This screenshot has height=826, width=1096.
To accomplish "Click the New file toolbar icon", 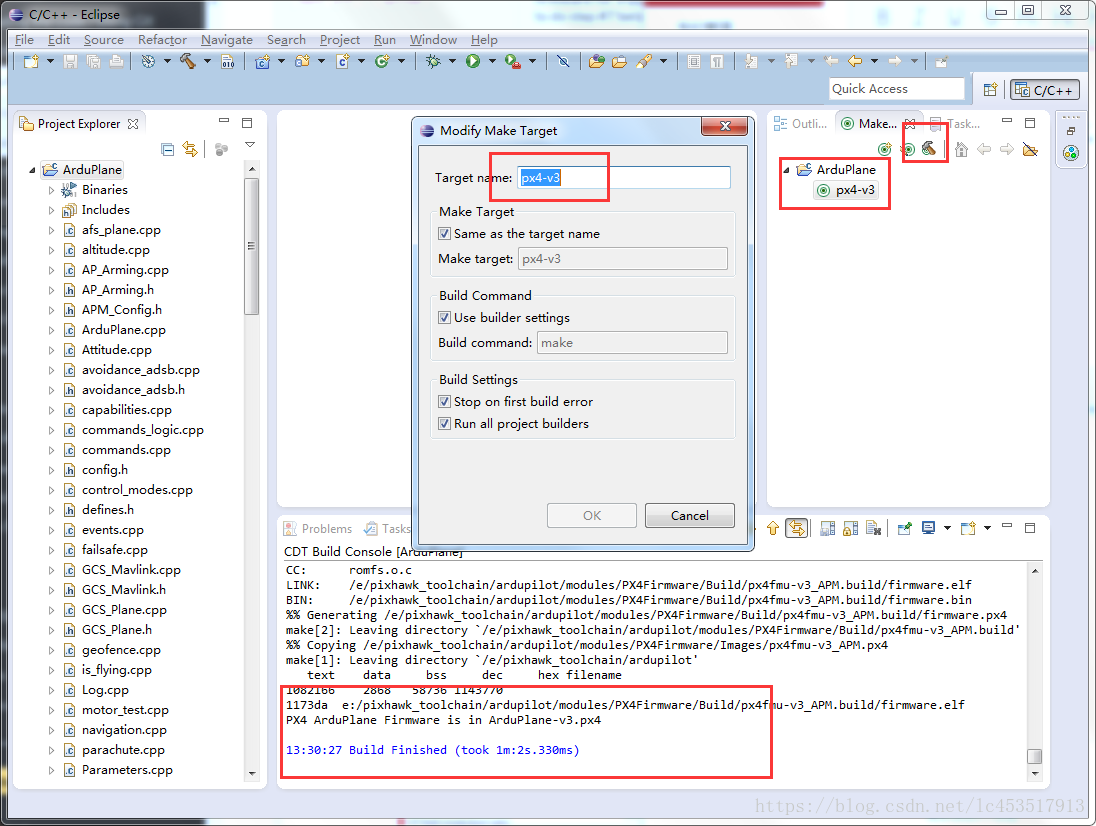I will tap(31, 61).
